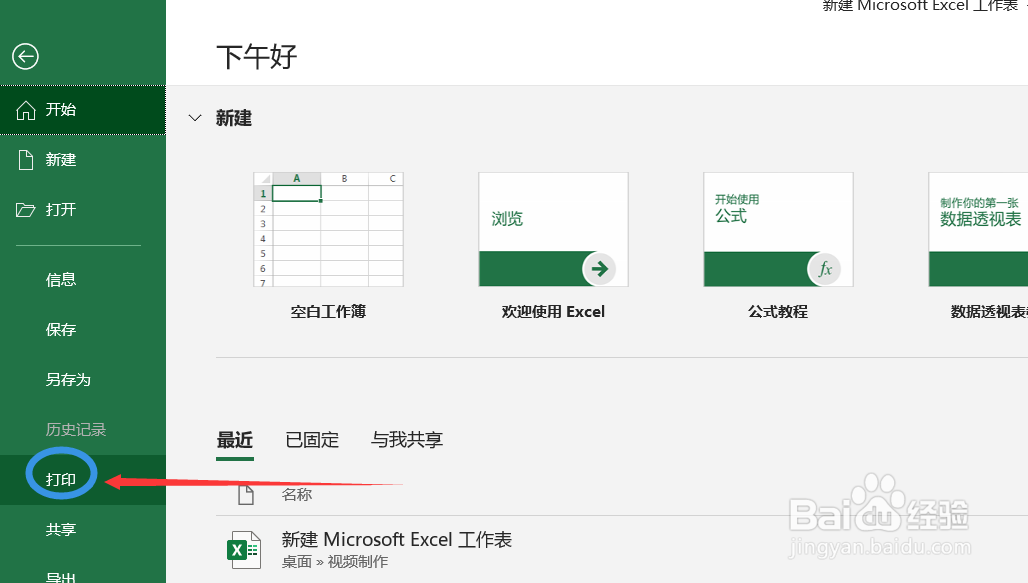Click the new document icon beside 新建
This screenshot has width=1028, height=583.
coord(26,159)
